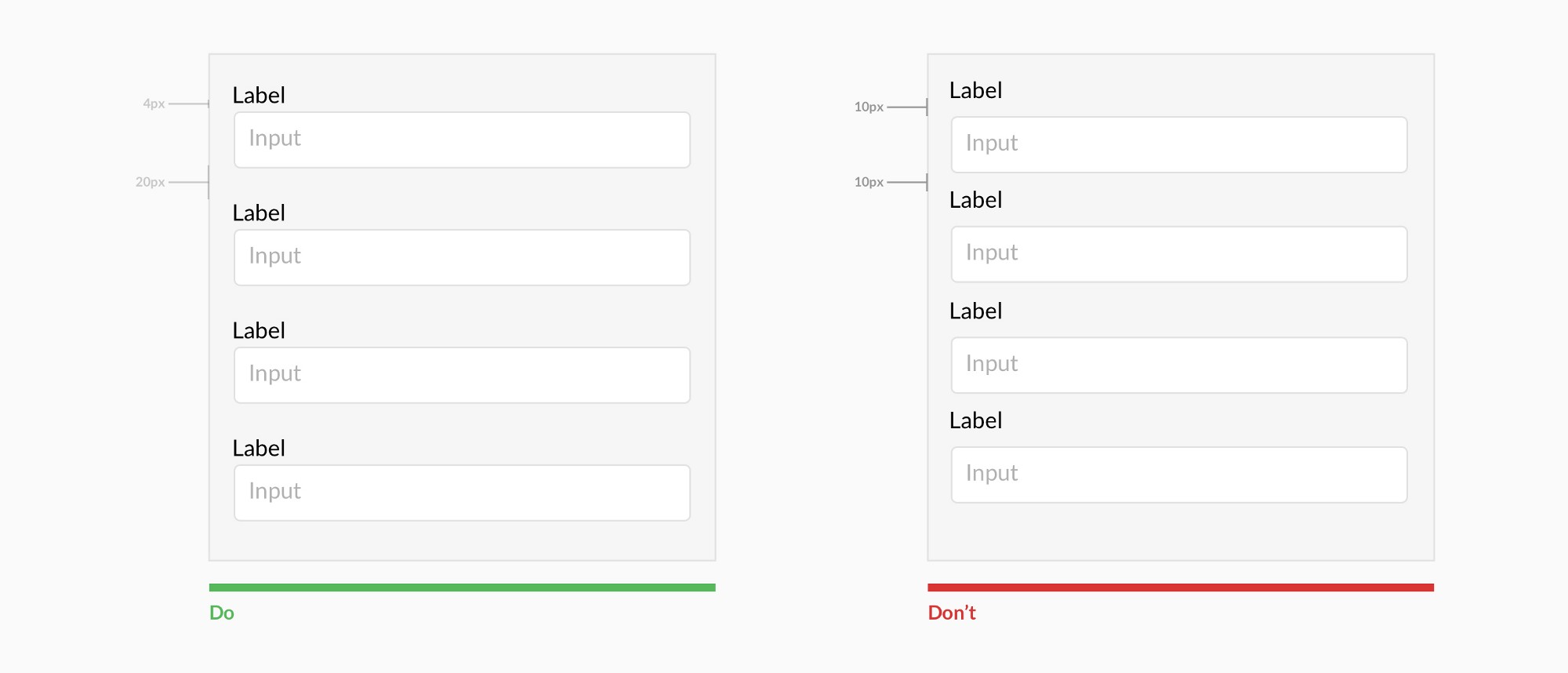Image resolution: width=1568 pixels, height=673 pixels.
Task: Click the fourth Label in the Do panel
Action: pos(259,449)
